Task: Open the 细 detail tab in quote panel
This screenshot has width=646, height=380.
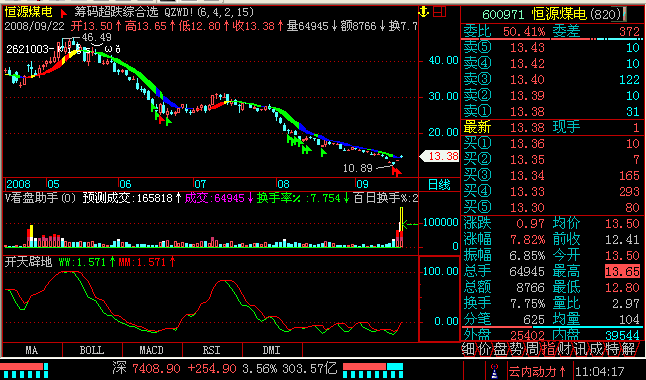Action: [468, 350]
